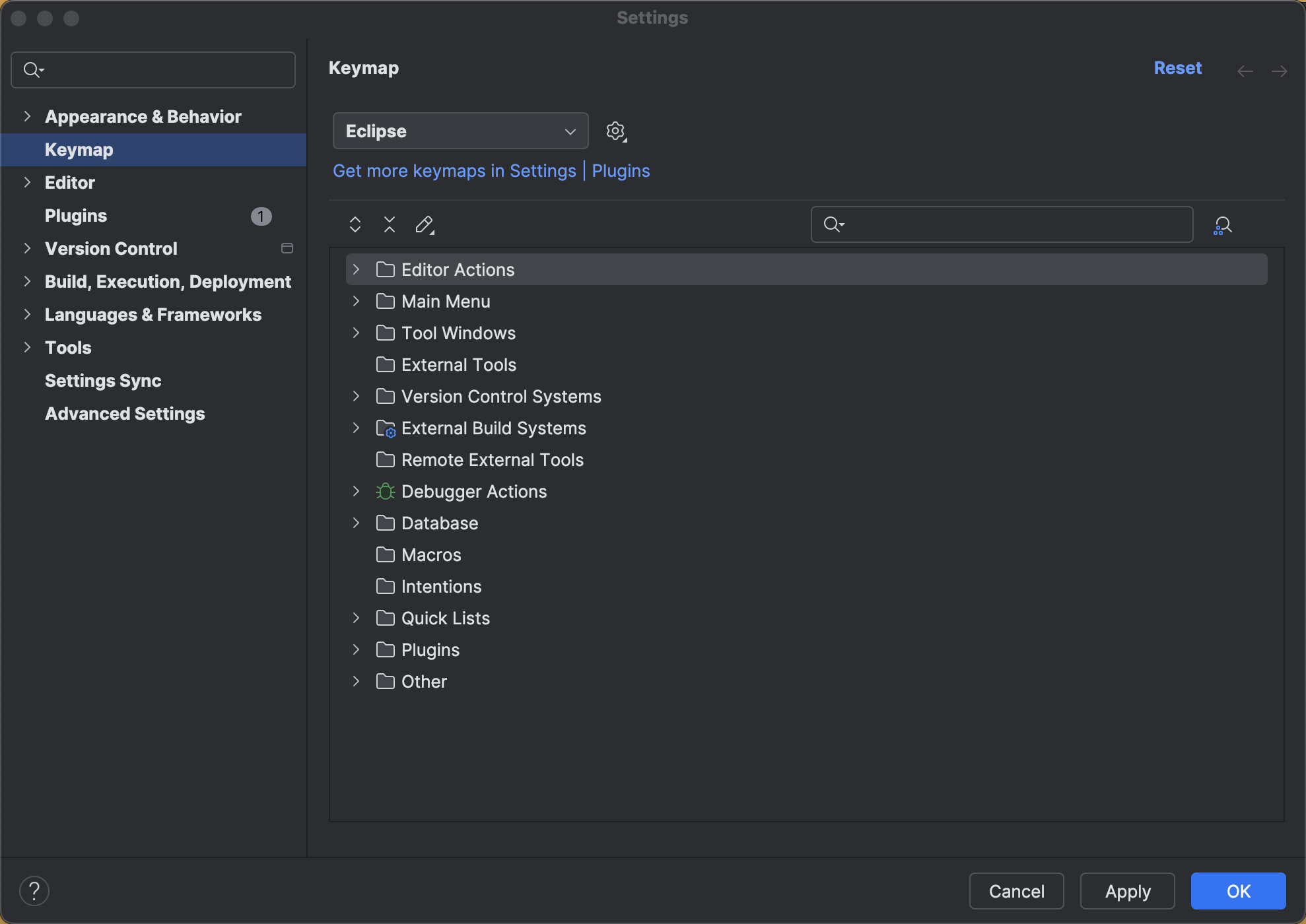1306x924 pixels.
Task: Open the keymap settings gear menu
Action: (x=615, y=131)
